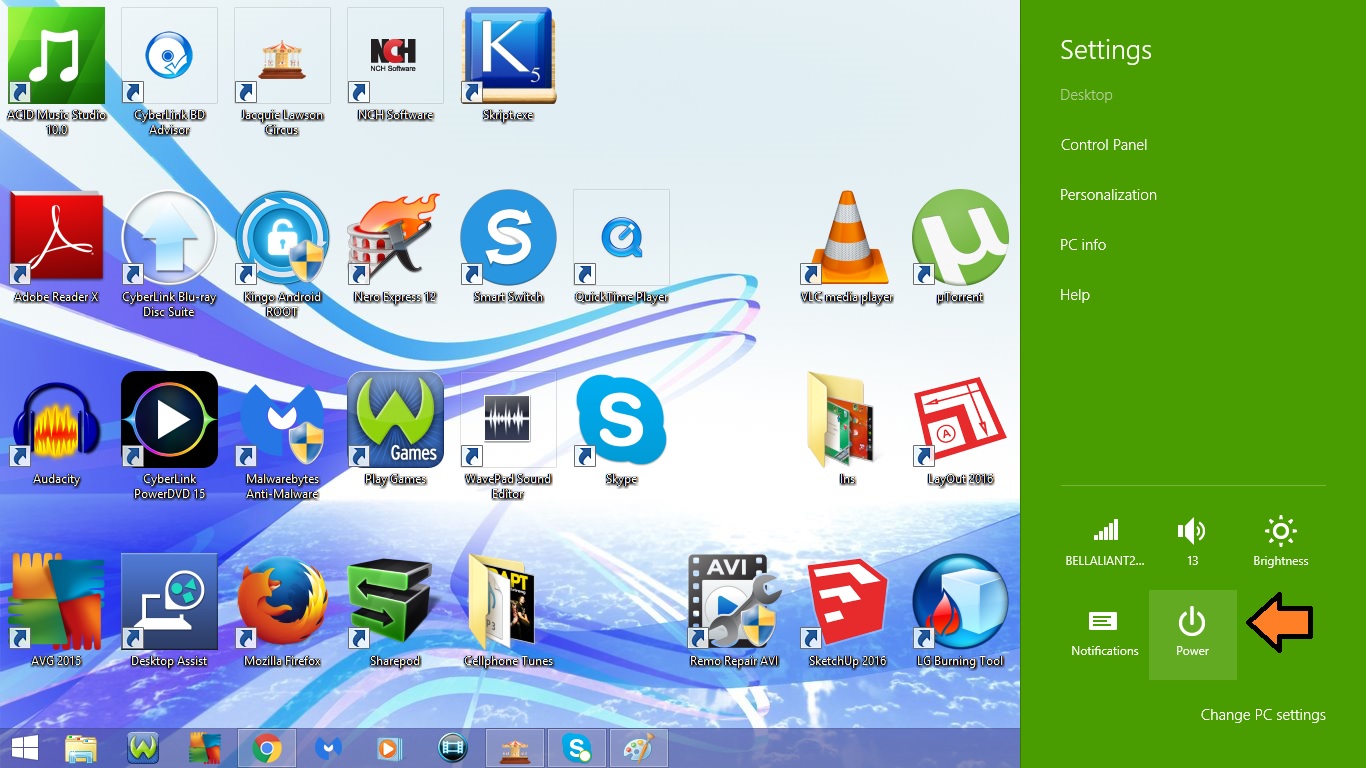
Task: Select the Cellphone Tunes folder
Action: point(508,610)
